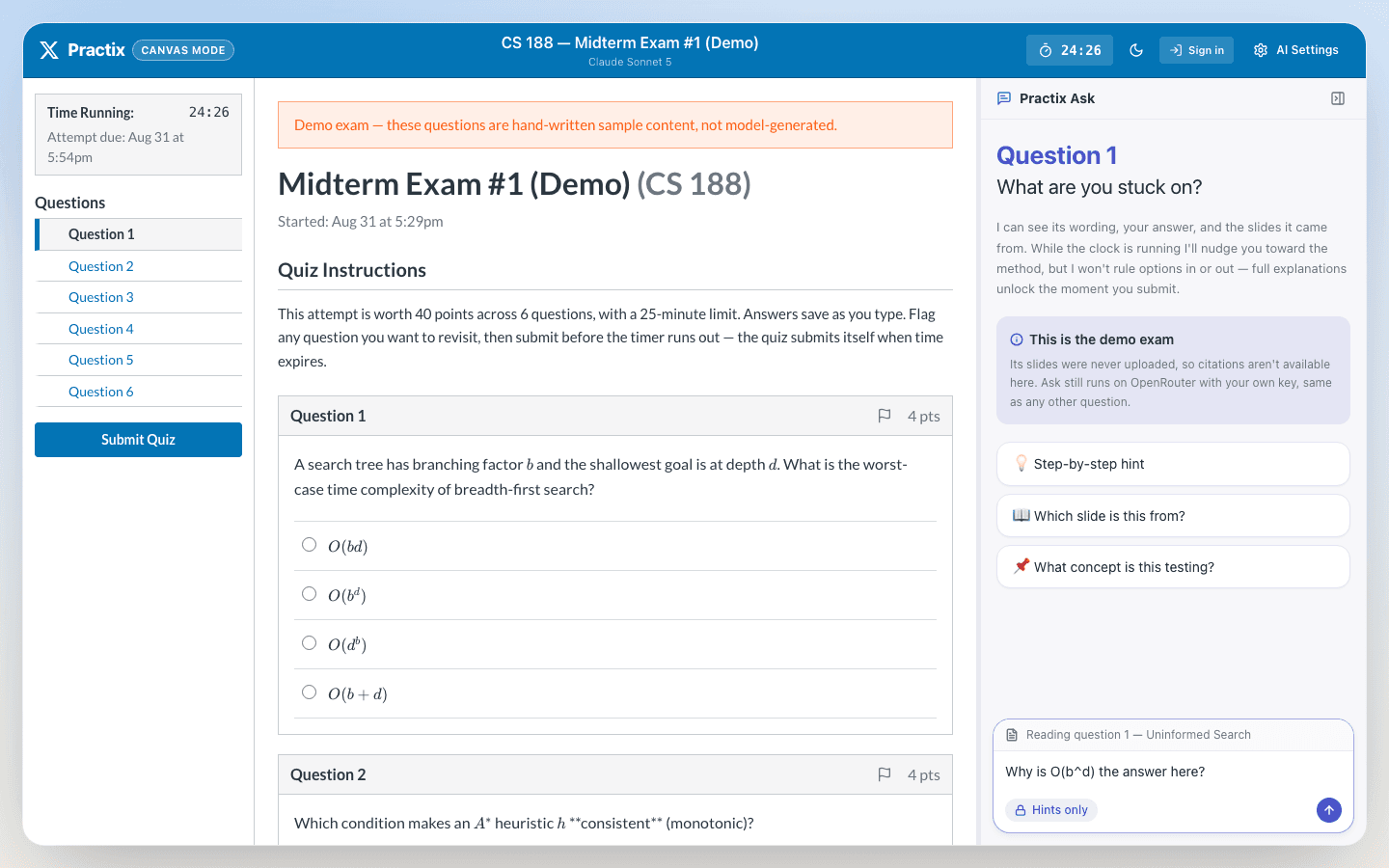Click the timer 24:26 pill
Screen dimensions: 1389x868
pos(1070,50)
